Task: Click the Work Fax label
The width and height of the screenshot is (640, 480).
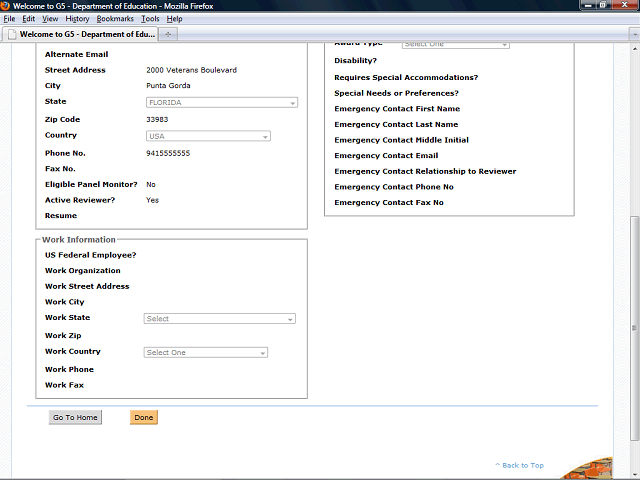Action: [x=64, y=385]
